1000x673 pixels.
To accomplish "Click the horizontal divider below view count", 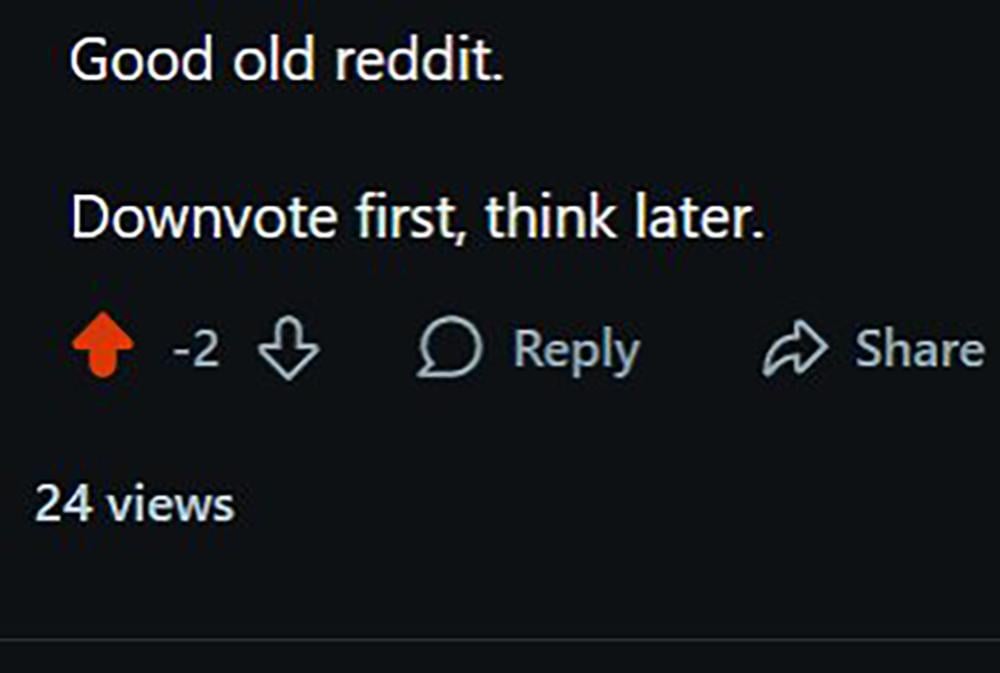I will coord(500,639).
